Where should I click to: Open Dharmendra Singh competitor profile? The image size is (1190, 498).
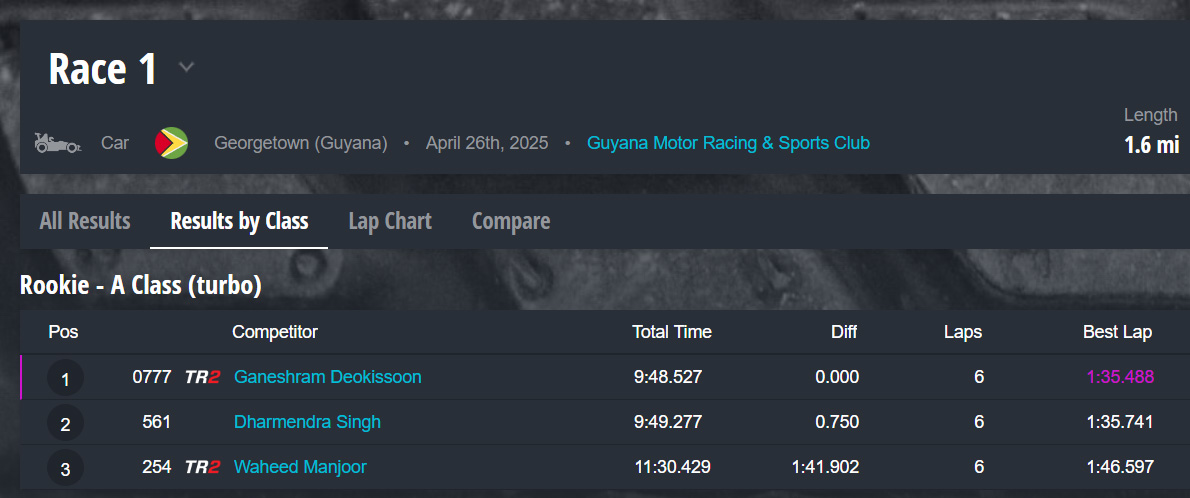[307, 422]
